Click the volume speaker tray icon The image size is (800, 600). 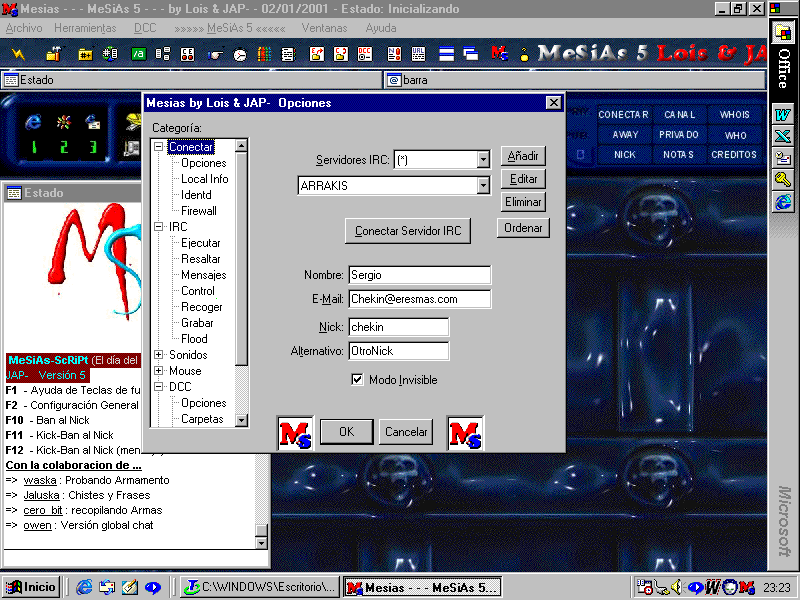coord(678,587)
